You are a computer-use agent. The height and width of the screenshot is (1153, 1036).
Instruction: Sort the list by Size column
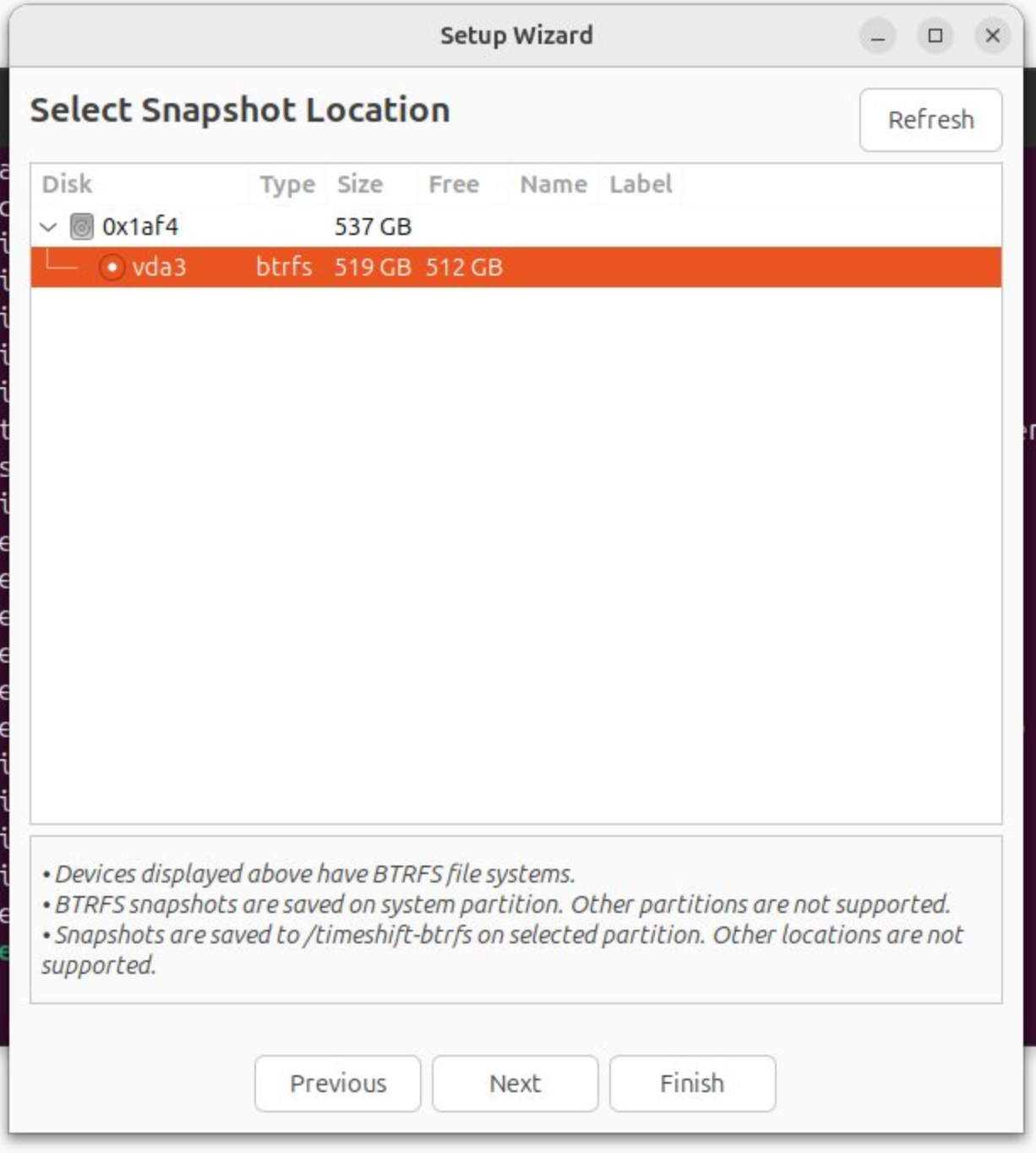pos(360,184)
